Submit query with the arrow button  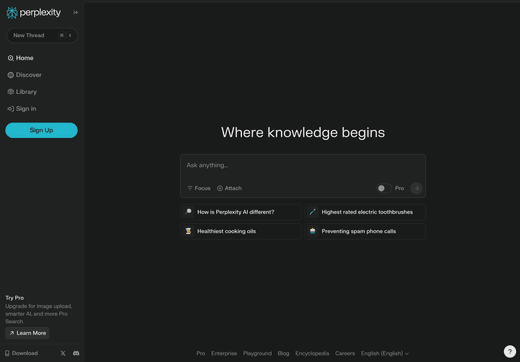tap(416, 188)
